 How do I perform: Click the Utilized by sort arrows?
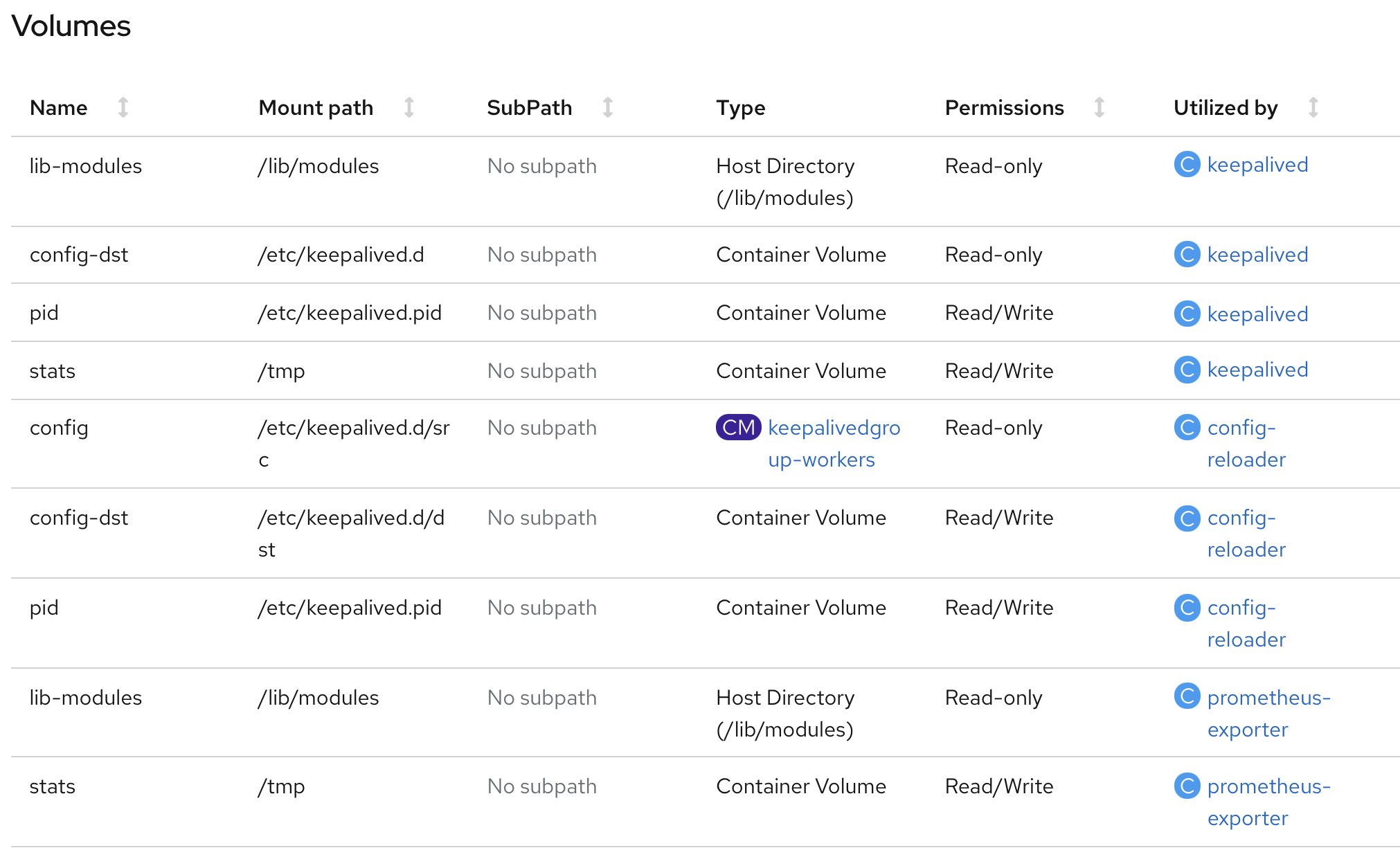[x=1313, y=107]
